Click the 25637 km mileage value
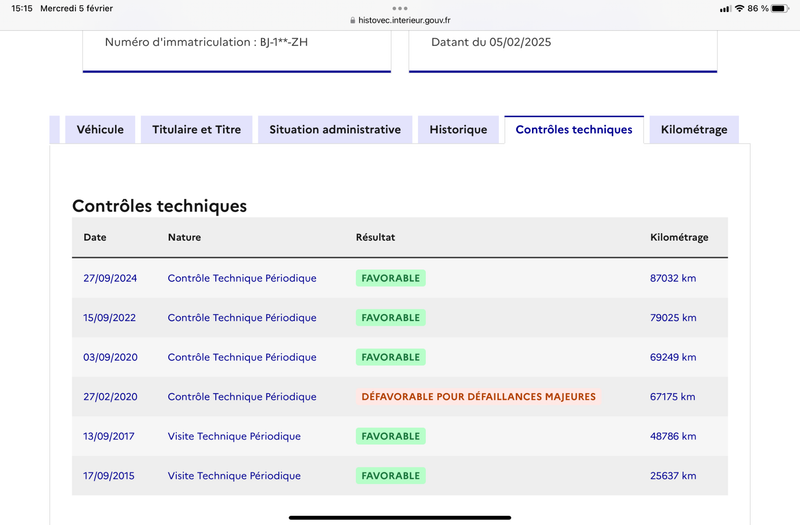This screenshot has height=525, width=800. click(x=673, y=476)
